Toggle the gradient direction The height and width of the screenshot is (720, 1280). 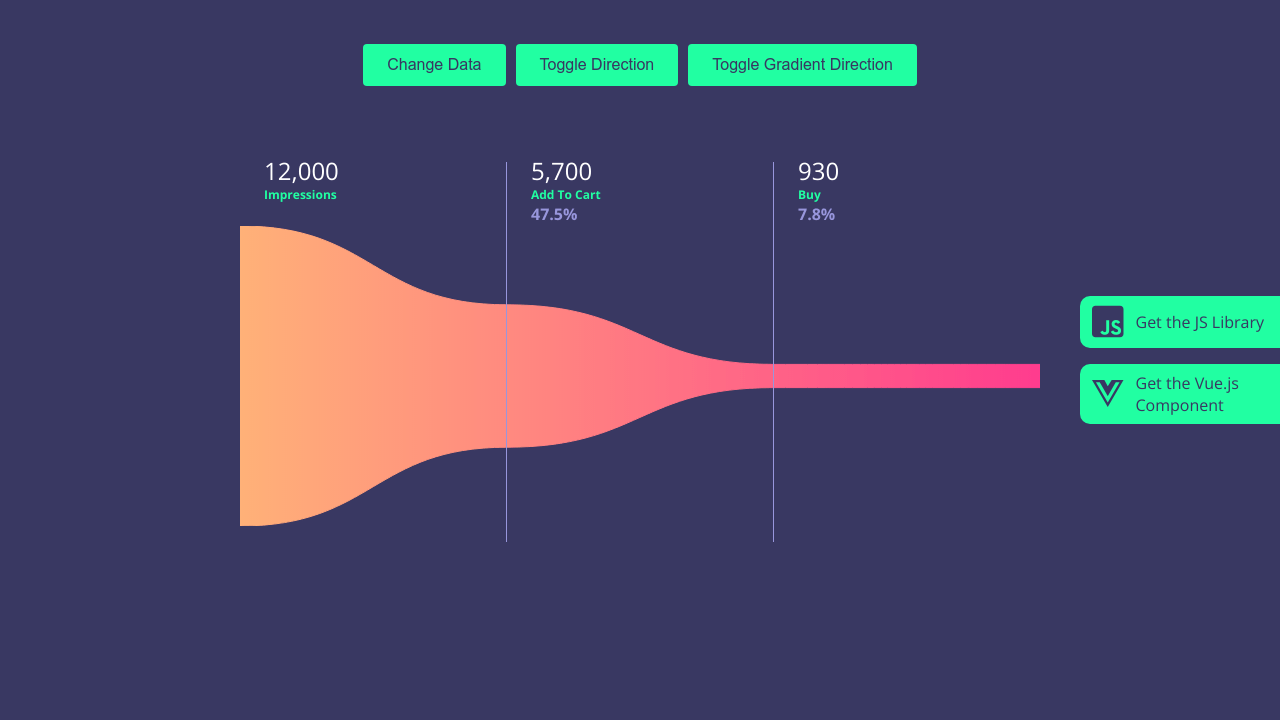click(802, 64)
